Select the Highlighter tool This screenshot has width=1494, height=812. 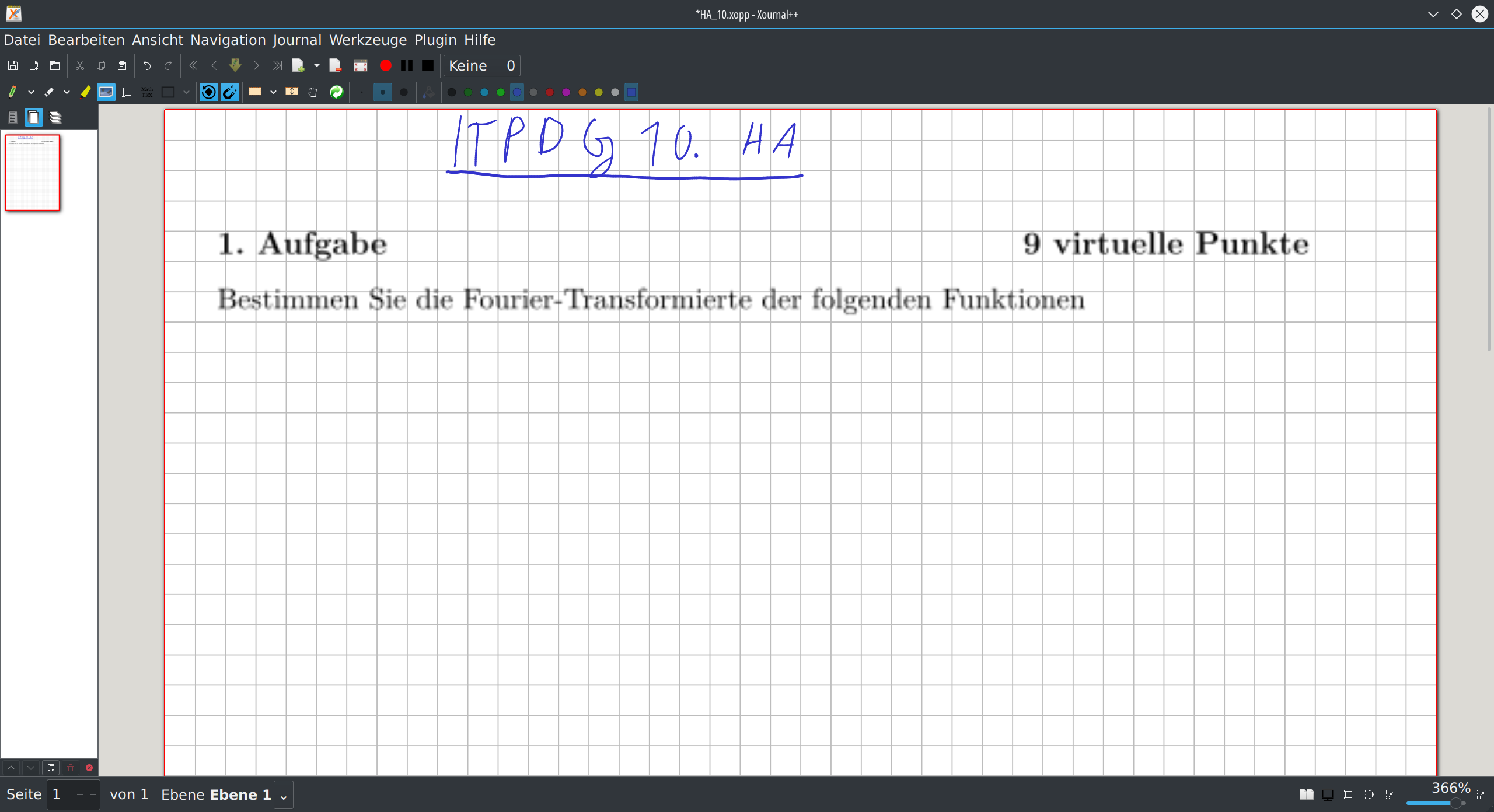(x=86, y=92)
